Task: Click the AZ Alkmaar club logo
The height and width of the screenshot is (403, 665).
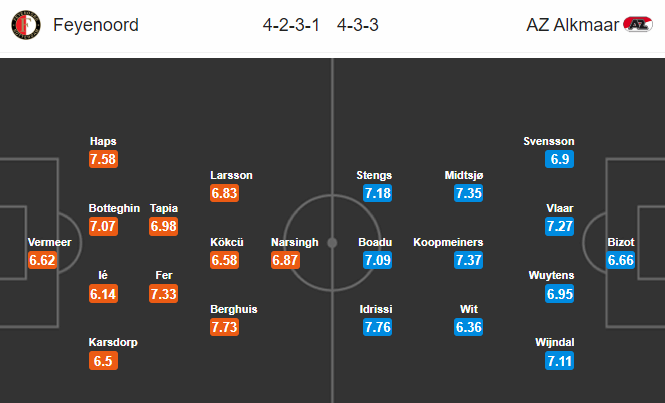Action: (637, 25)
